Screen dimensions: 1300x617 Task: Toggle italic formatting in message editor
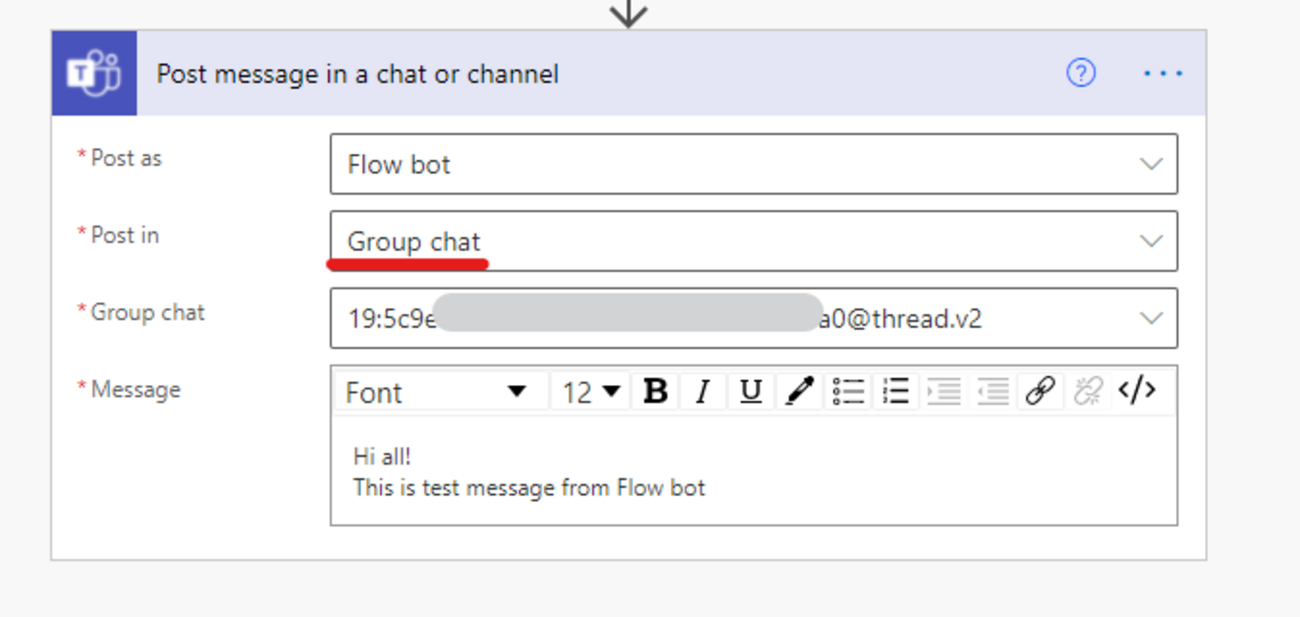(703, 392)
